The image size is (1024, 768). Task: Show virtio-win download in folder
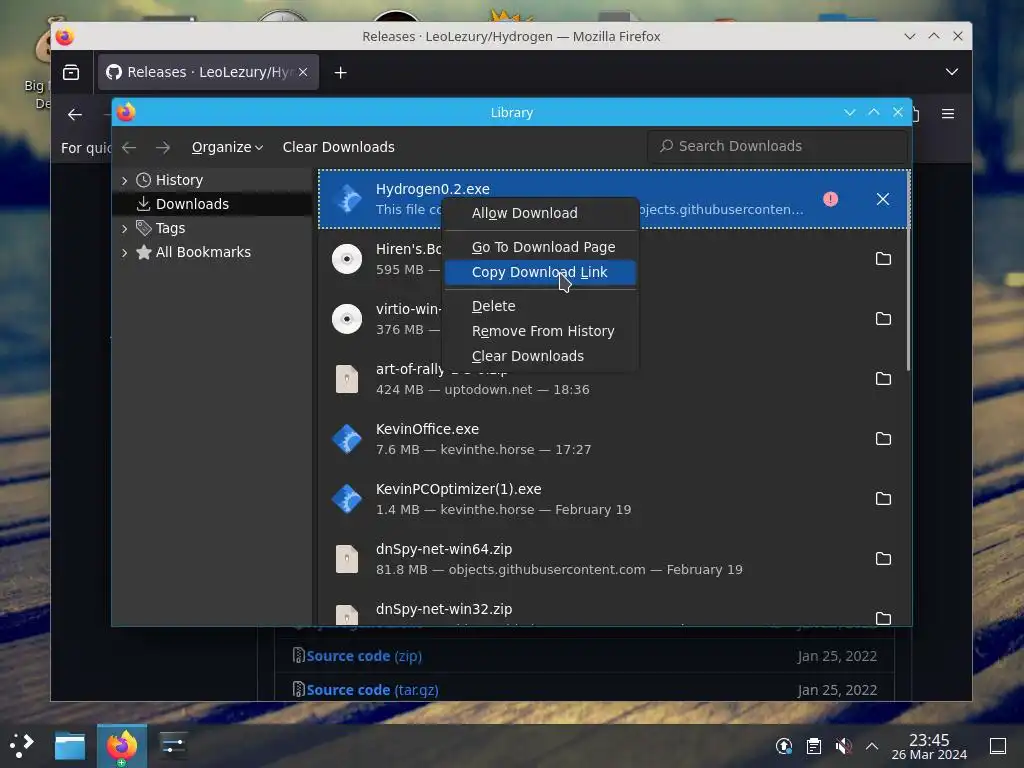tap(883, 319)
